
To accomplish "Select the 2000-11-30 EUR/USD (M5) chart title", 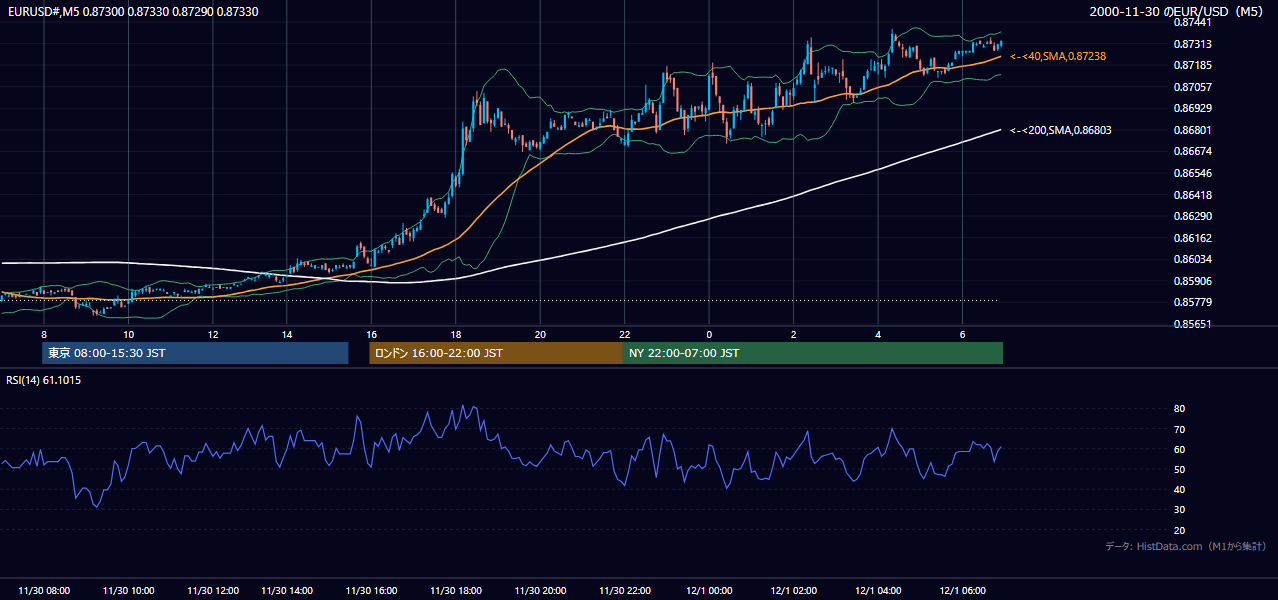I will 1178,11.
